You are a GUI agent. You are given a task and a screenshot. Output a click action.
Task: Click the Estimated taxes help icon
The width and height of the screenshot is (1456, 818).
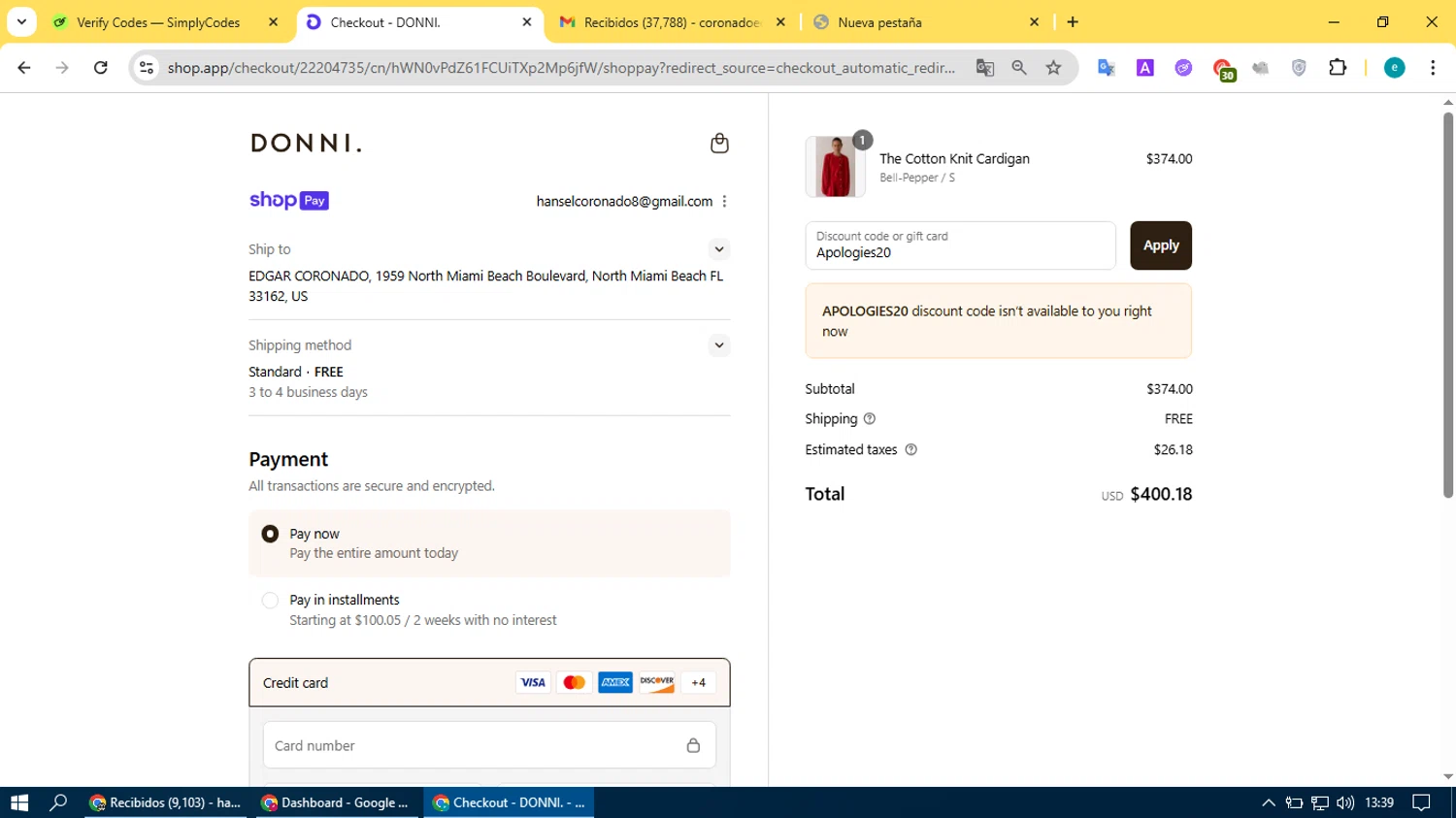[x=910, y=450]
